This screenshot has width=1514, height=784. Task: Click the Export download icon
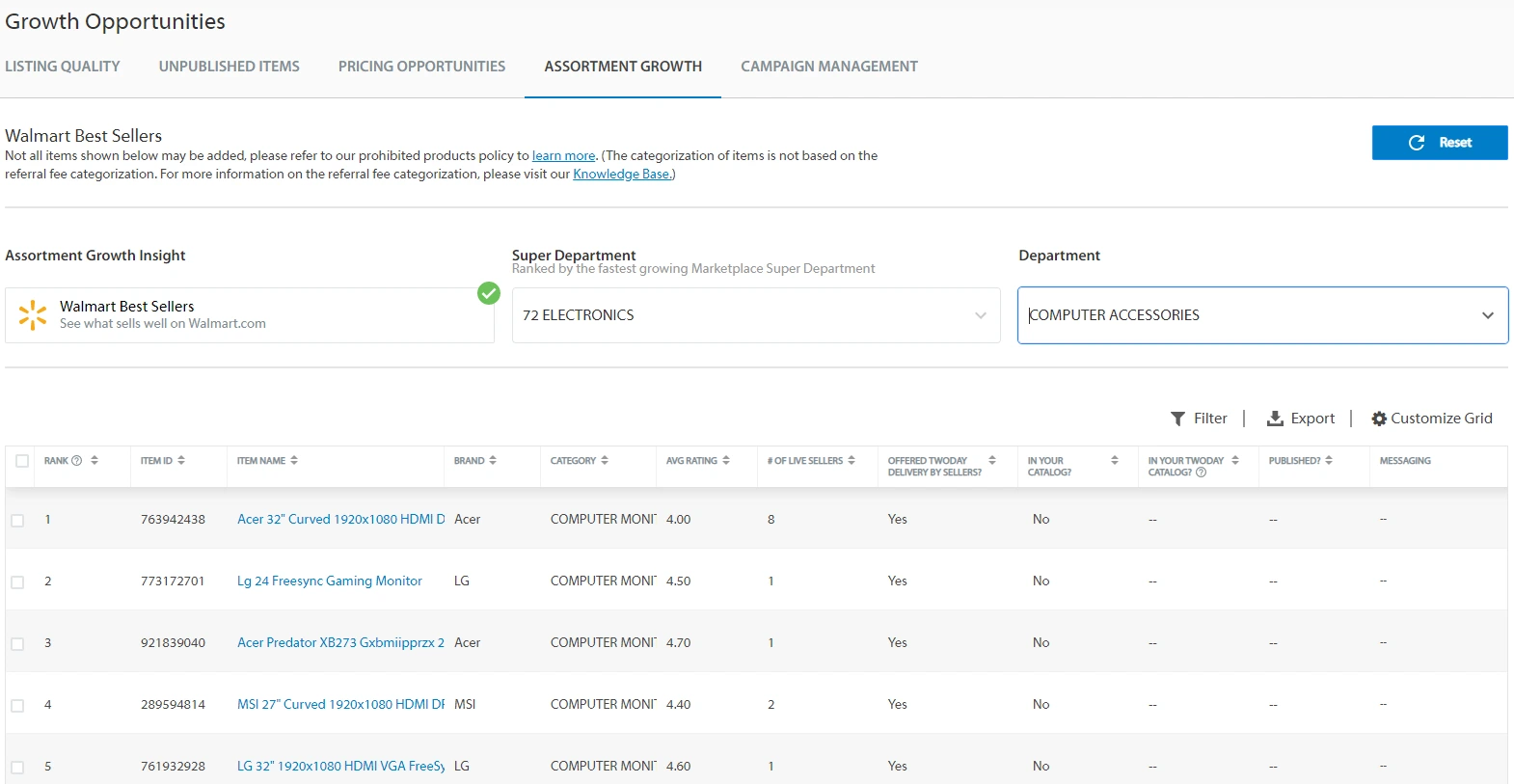coord(1275,419)
